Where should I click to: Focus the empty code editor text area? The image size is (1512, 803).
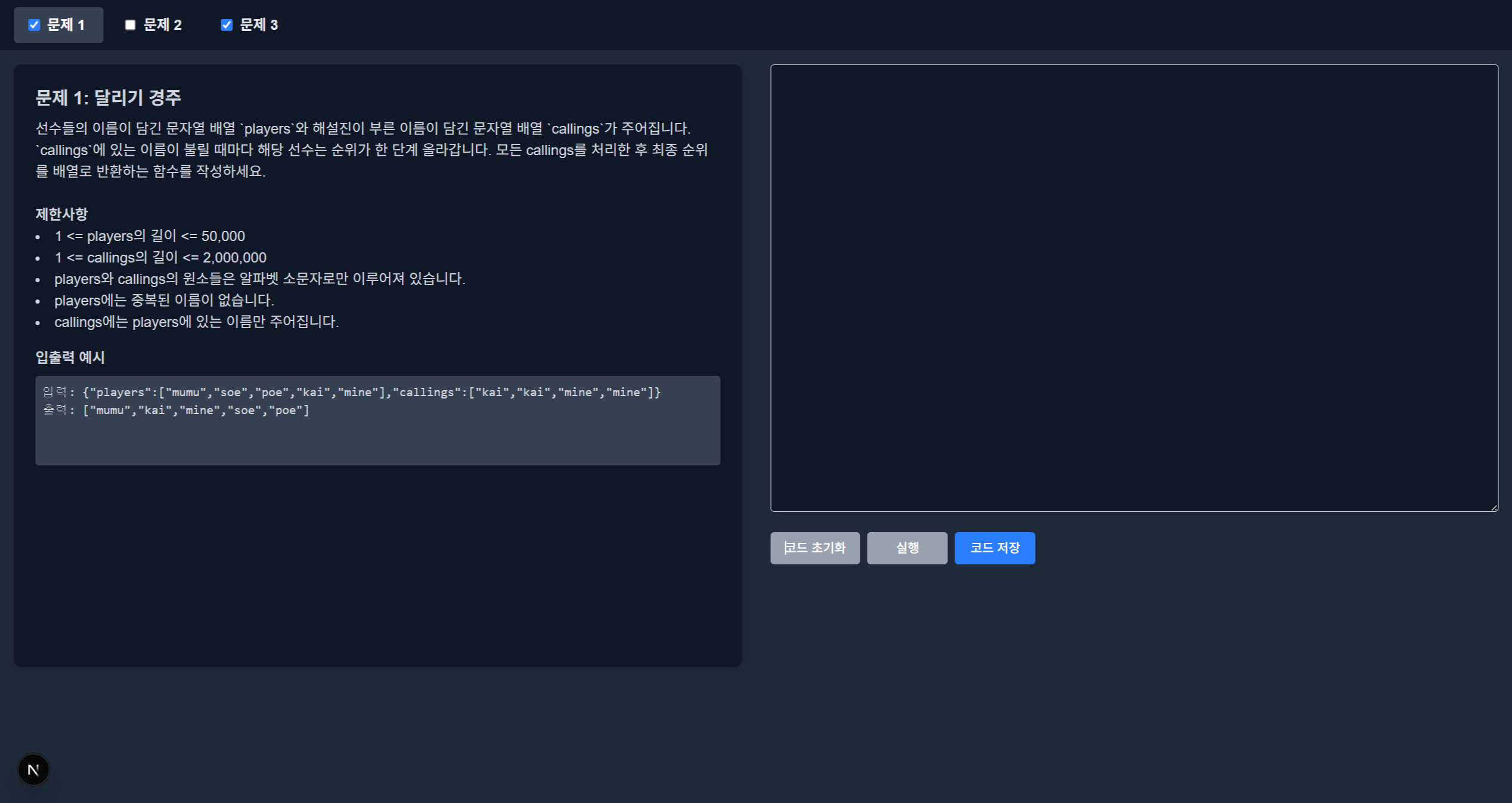tap(1133, 288)
